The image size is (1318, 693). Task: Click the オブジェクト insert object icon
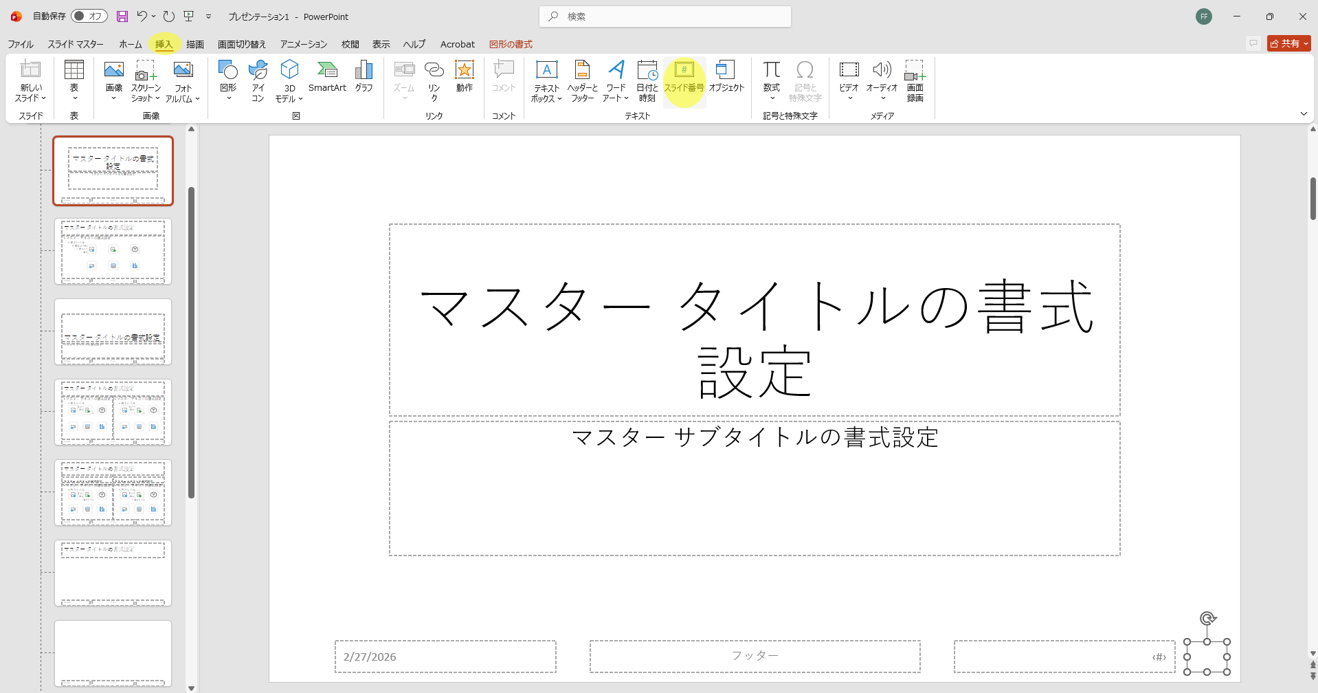point(726,77)
